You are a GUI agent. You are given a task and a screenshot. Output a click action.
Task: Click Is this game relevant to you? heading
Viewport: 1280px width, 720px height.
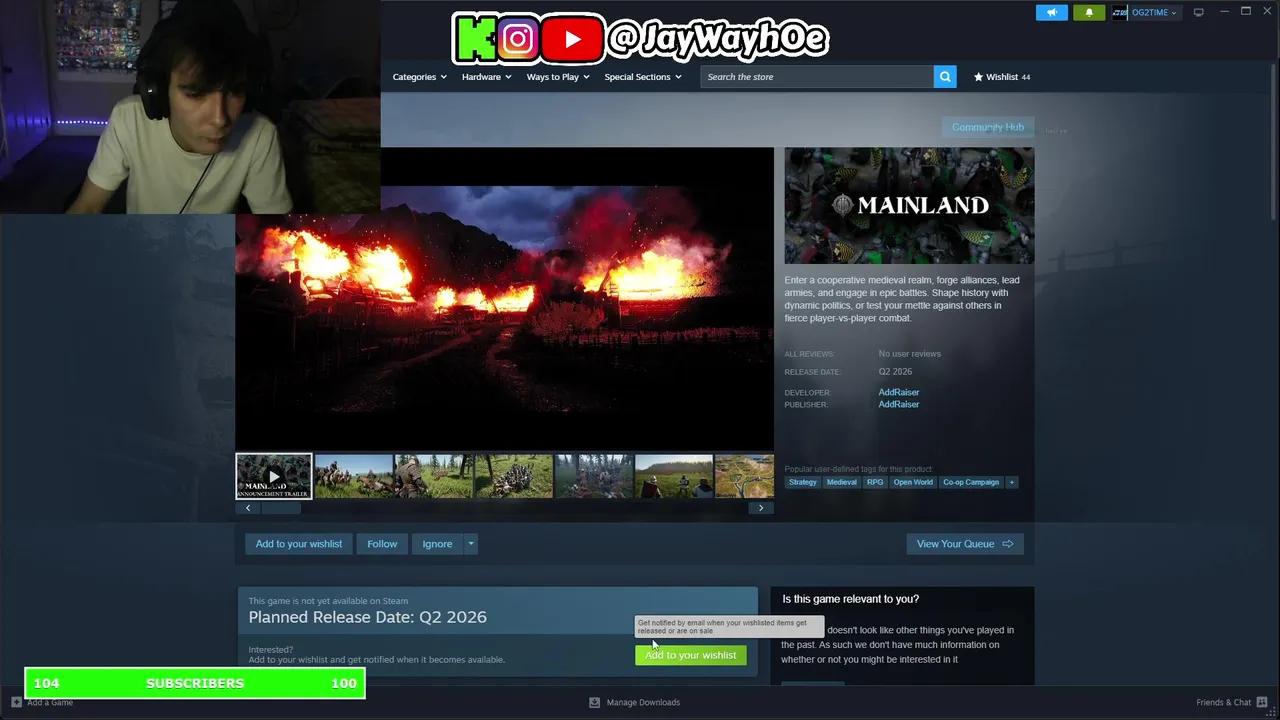(x=850, y=599)
